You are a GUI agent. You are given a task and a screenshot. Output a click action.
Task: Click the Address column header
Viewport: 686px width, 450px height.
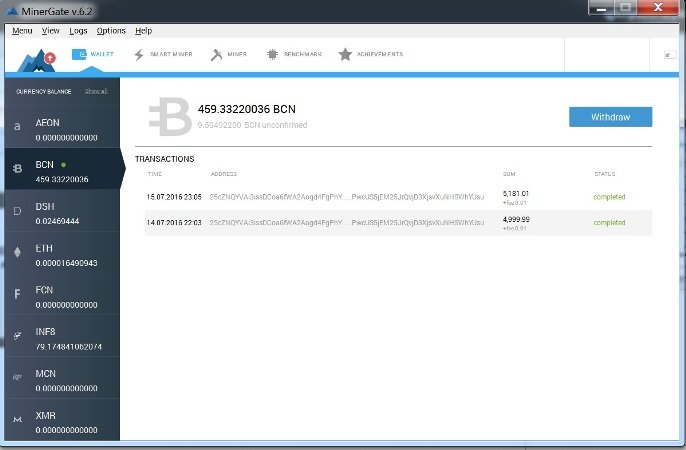(224, 174)
